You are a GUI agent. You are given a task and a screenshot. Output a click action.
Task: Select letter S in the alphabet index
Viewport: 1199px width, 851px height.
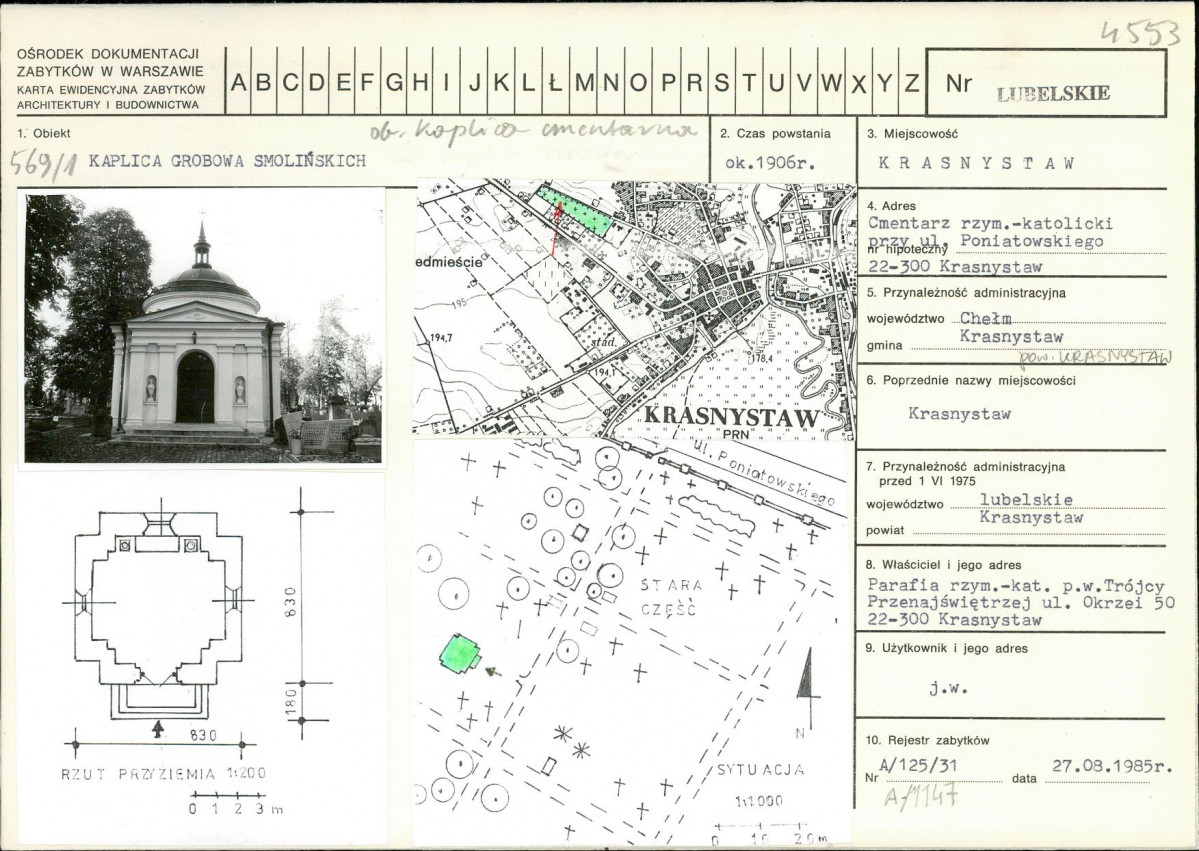(x=721, y=82)
